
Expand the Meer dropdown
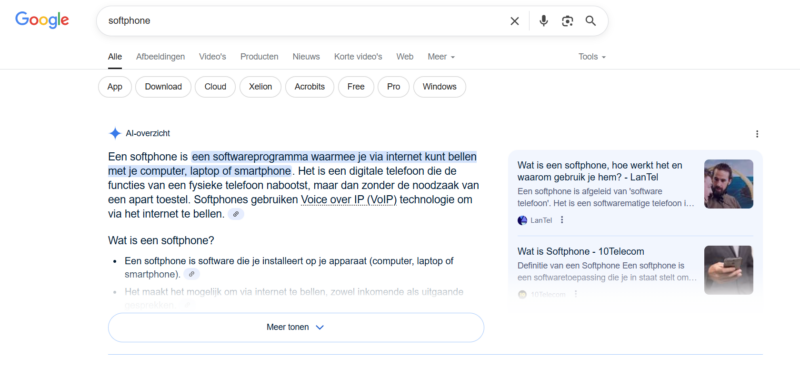point(441,57)
